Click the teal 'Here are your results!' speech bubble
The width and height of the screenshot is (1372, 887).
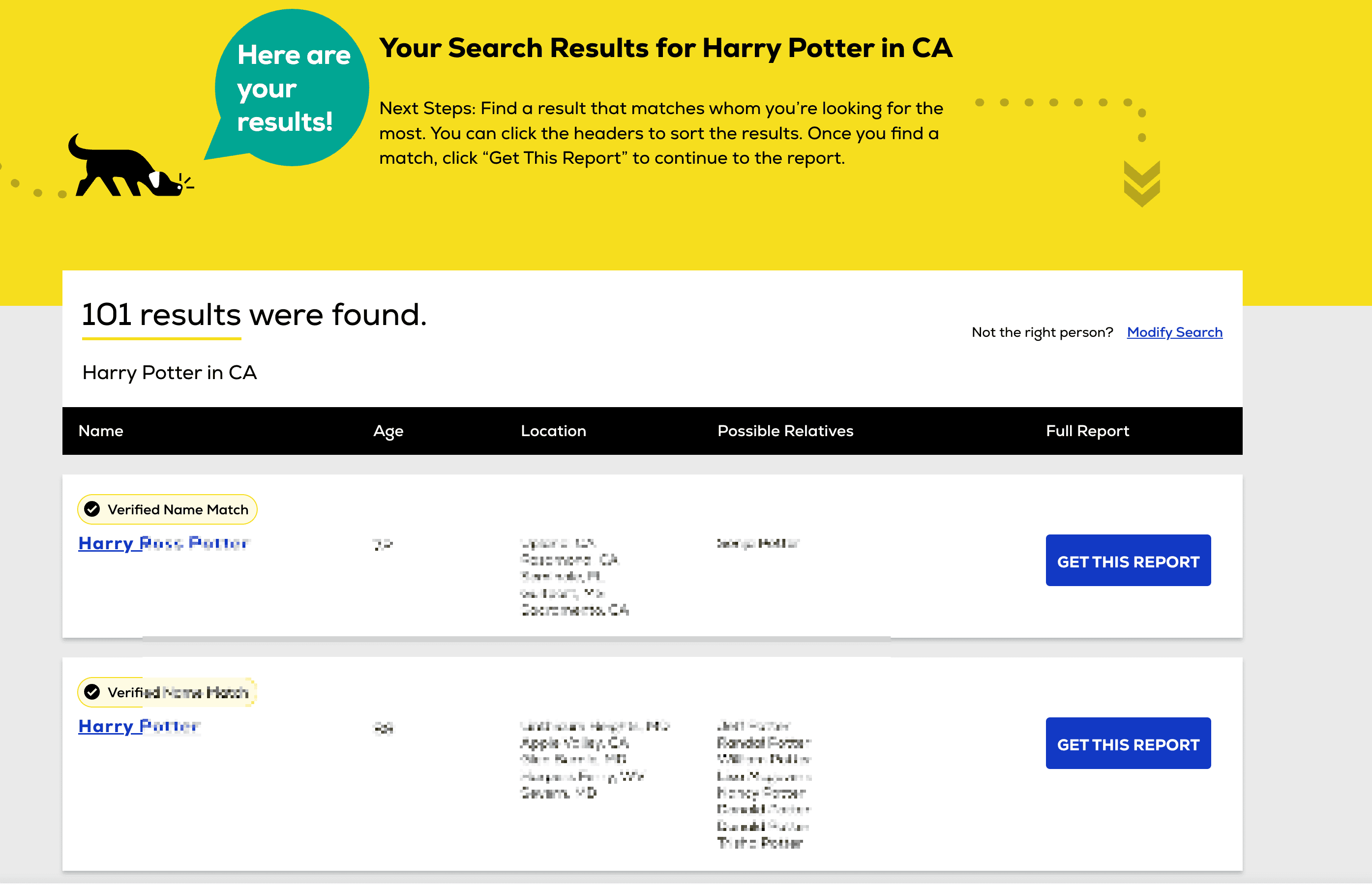click(x=292, y=88)
